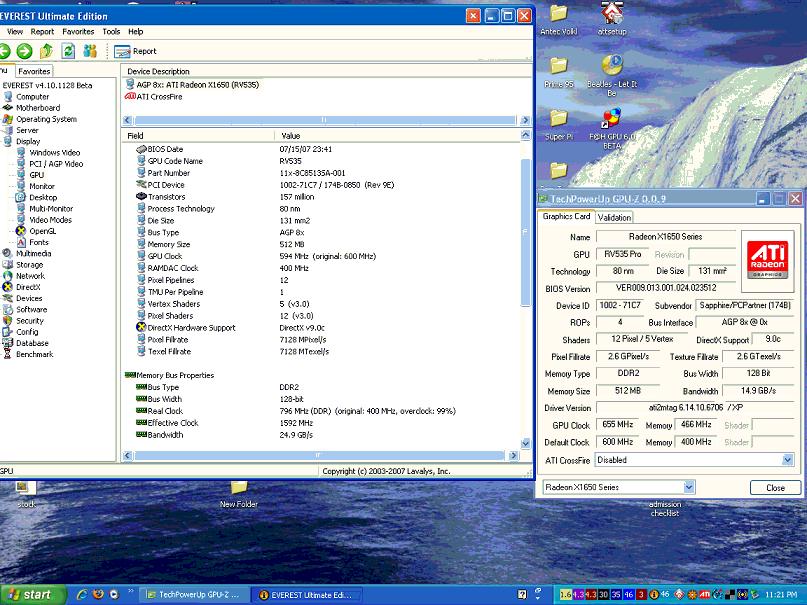
Task: Select DirectX in the EVEREST tree
Action: coord(28,288)
